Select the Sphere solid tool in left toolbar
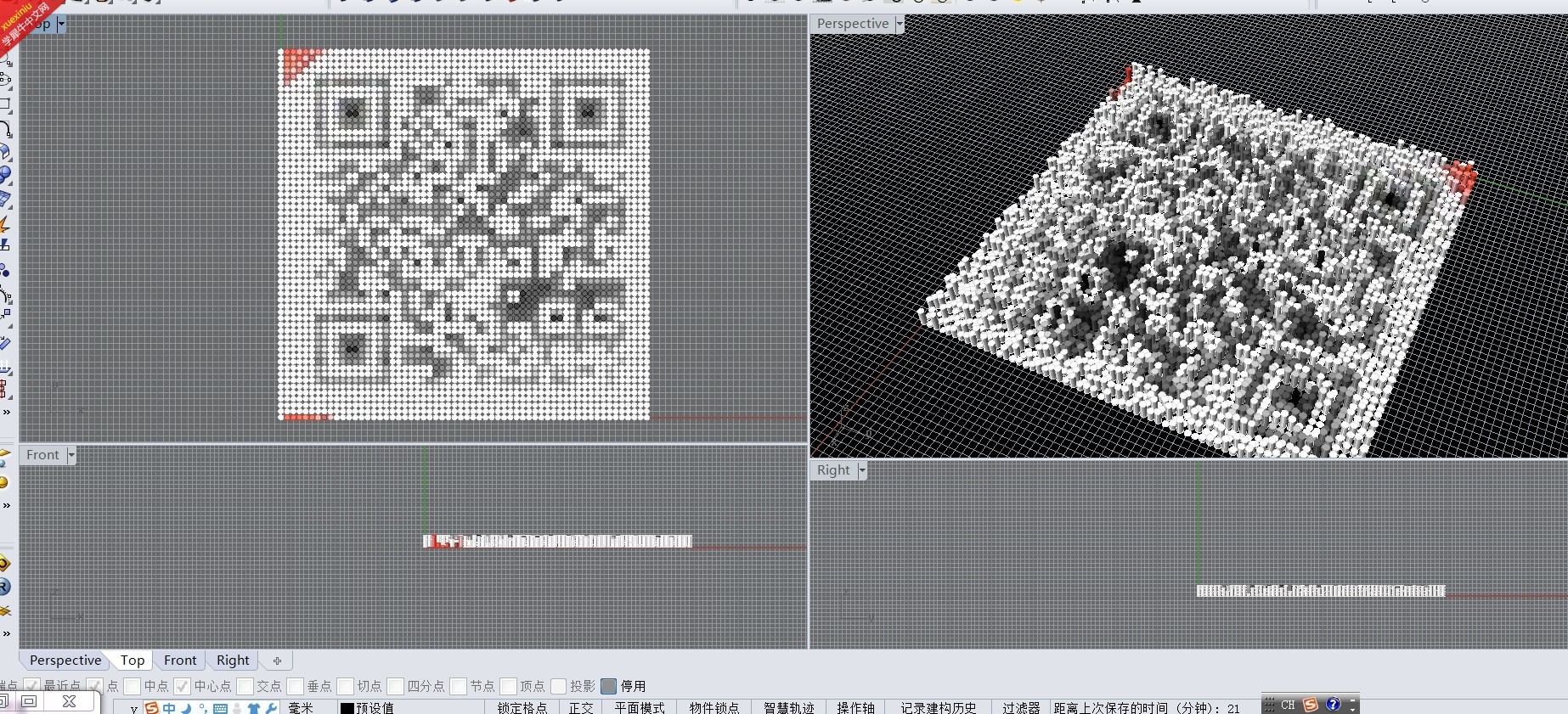The image size is (1568, 714). 5,176
